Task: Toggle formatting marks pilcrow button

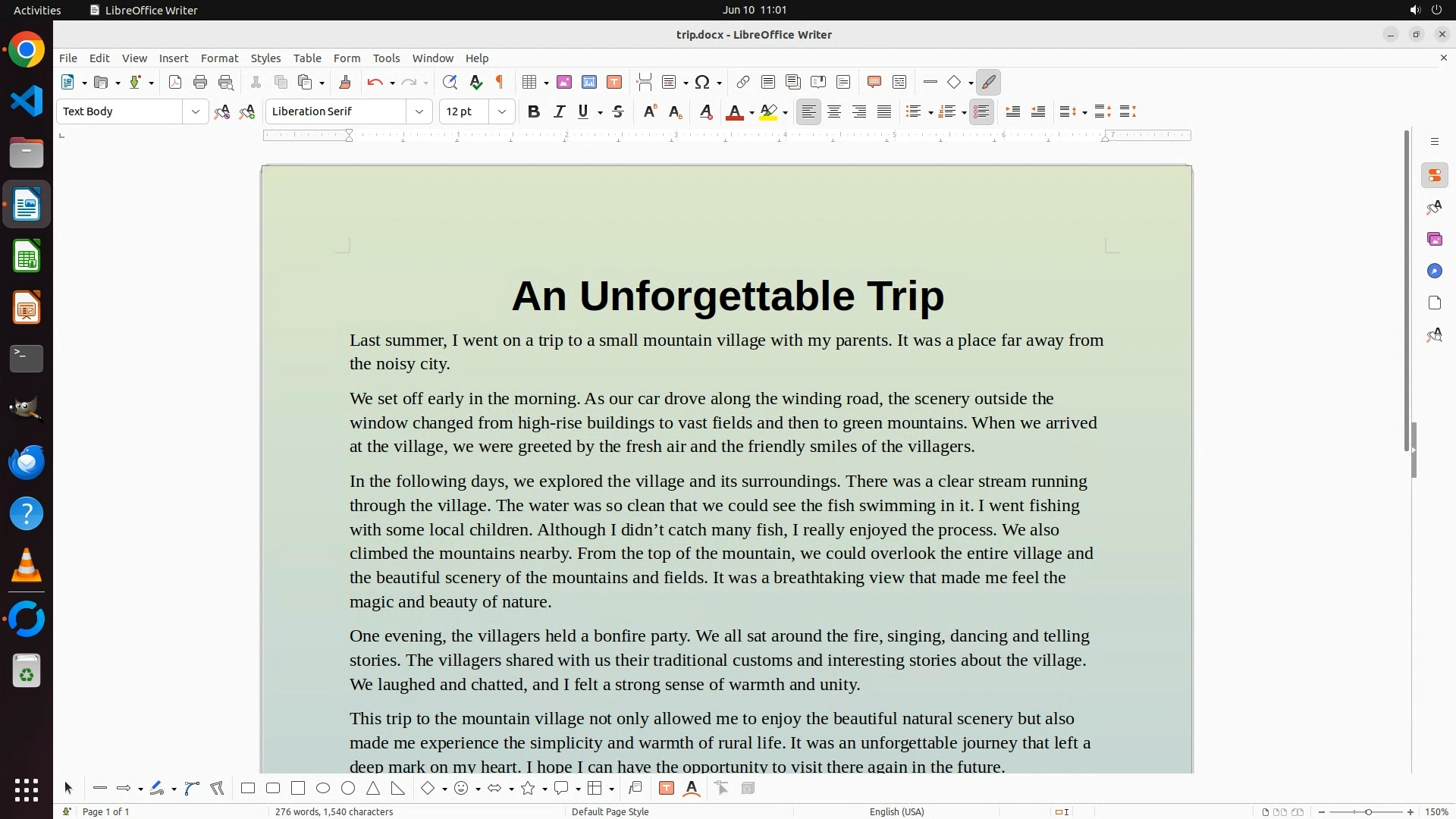Action: 500,83
